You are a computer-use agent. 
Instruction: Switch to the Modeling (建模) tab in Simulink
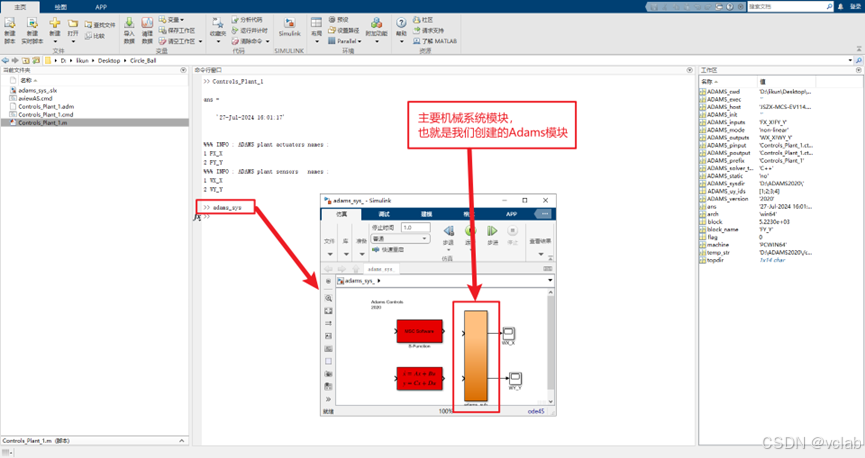(x=426, y=214)
